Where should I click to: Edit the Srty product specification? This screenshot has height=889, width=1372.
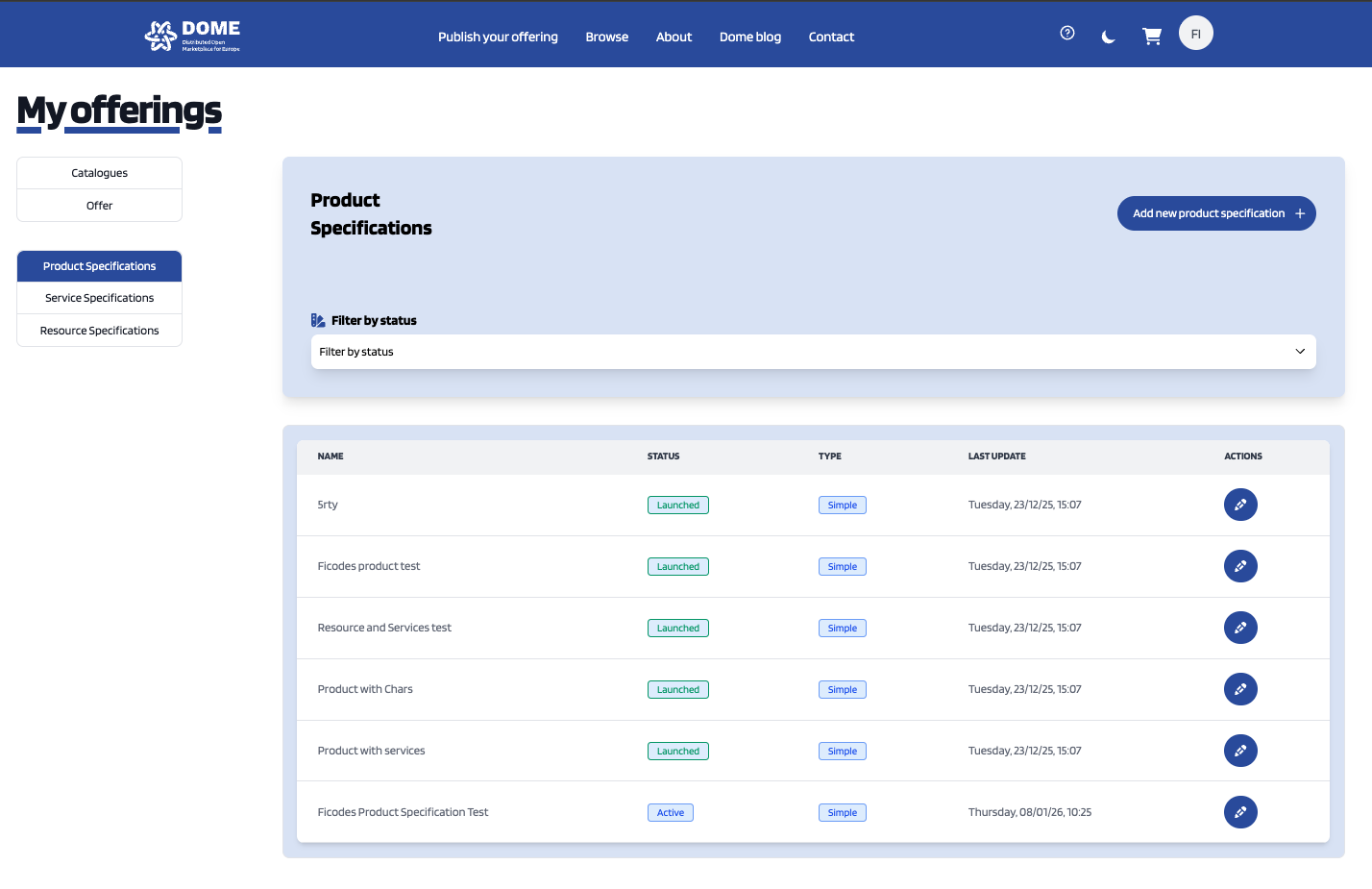click(1239, 505)
